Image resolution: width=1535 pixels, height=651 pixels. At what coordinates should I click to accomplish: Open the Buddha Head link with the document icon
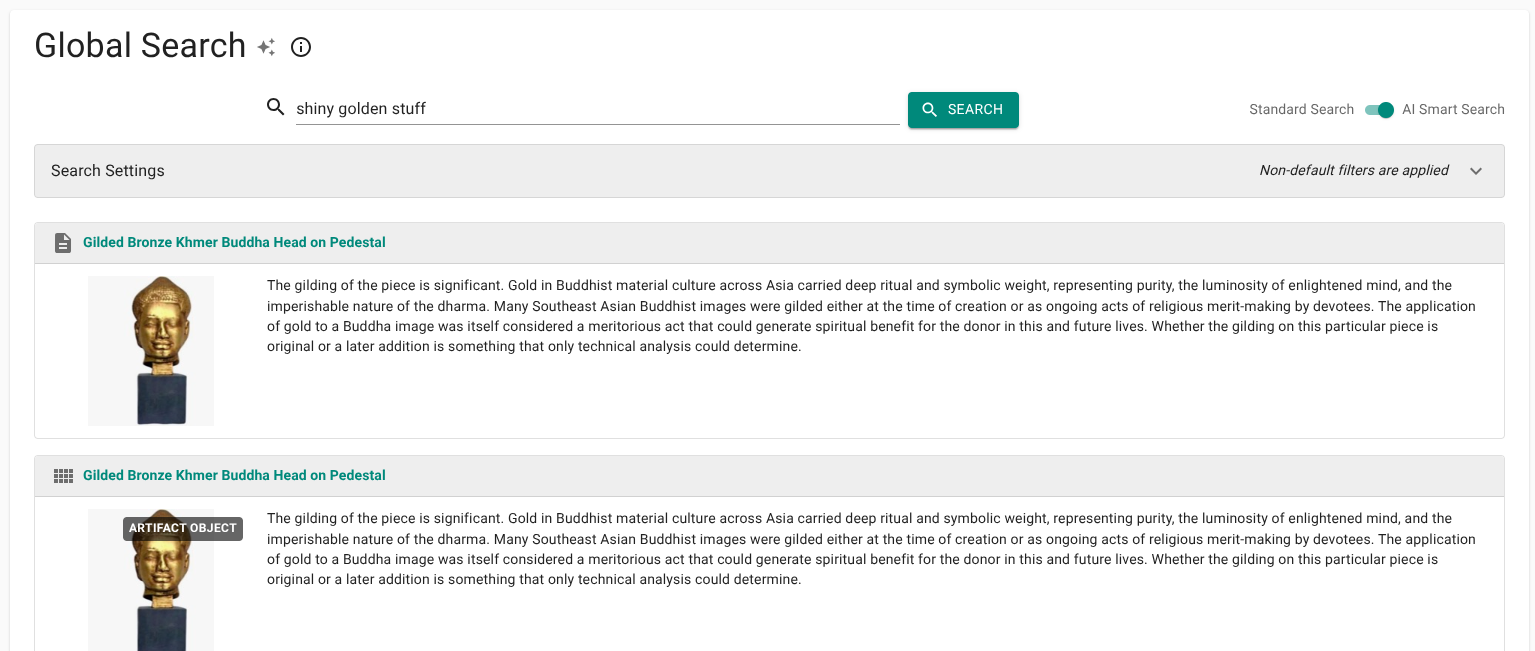234,243
